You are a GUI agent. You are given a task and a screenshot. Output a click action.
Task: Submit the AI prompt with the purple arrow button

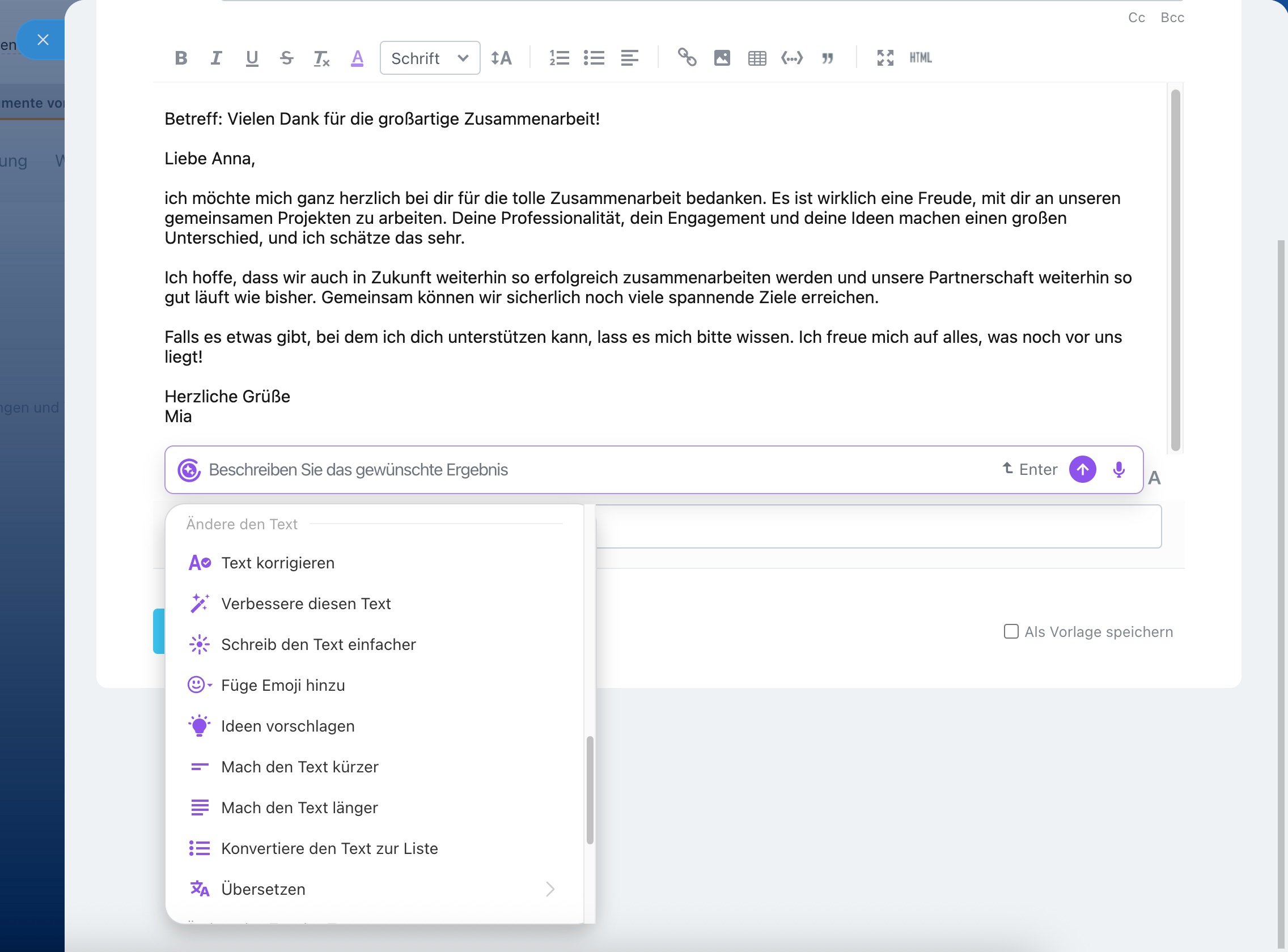pyautogui.click(x=1082, y=470)
